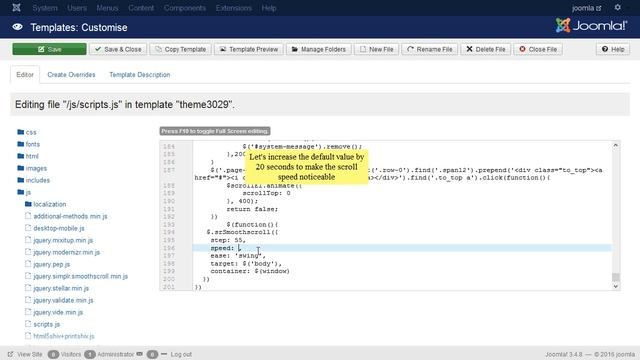Click the Joomla! brand logo at top right
This screenshot has width=640, height=360.
point(591,26)
